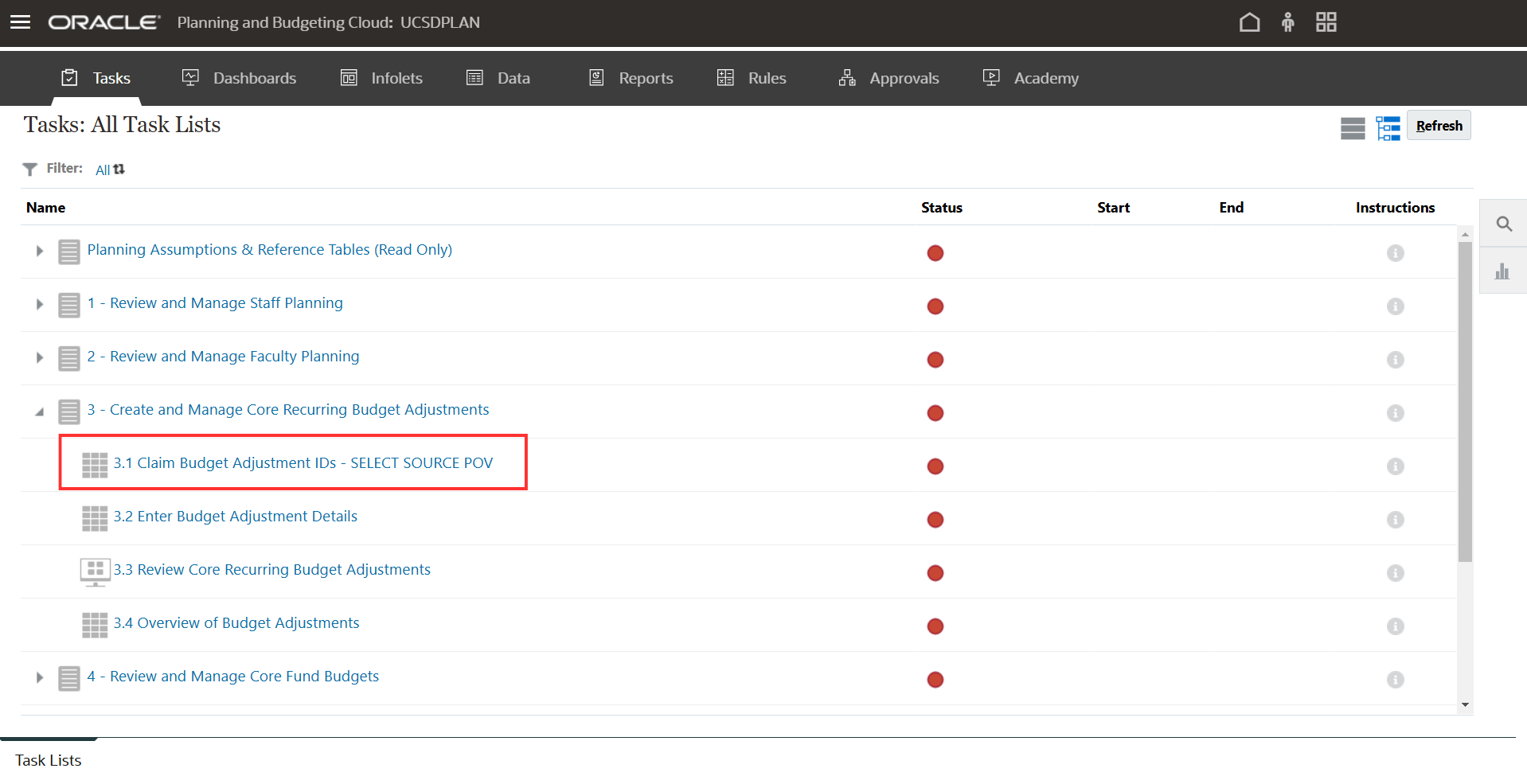Image resolution: width=1527 pixels, height=784 pixels.
Task: Expand 2 - Review and Manage Faculty Planning
Action: click(39, 358)
